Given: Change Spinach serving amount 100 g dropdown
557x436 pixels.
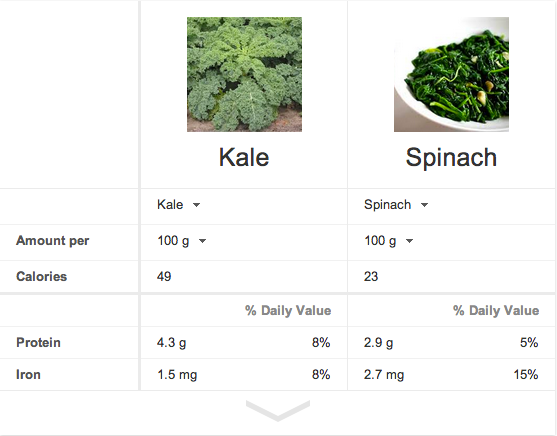Looking at the screenshot, I should click(x=389, y=241).
